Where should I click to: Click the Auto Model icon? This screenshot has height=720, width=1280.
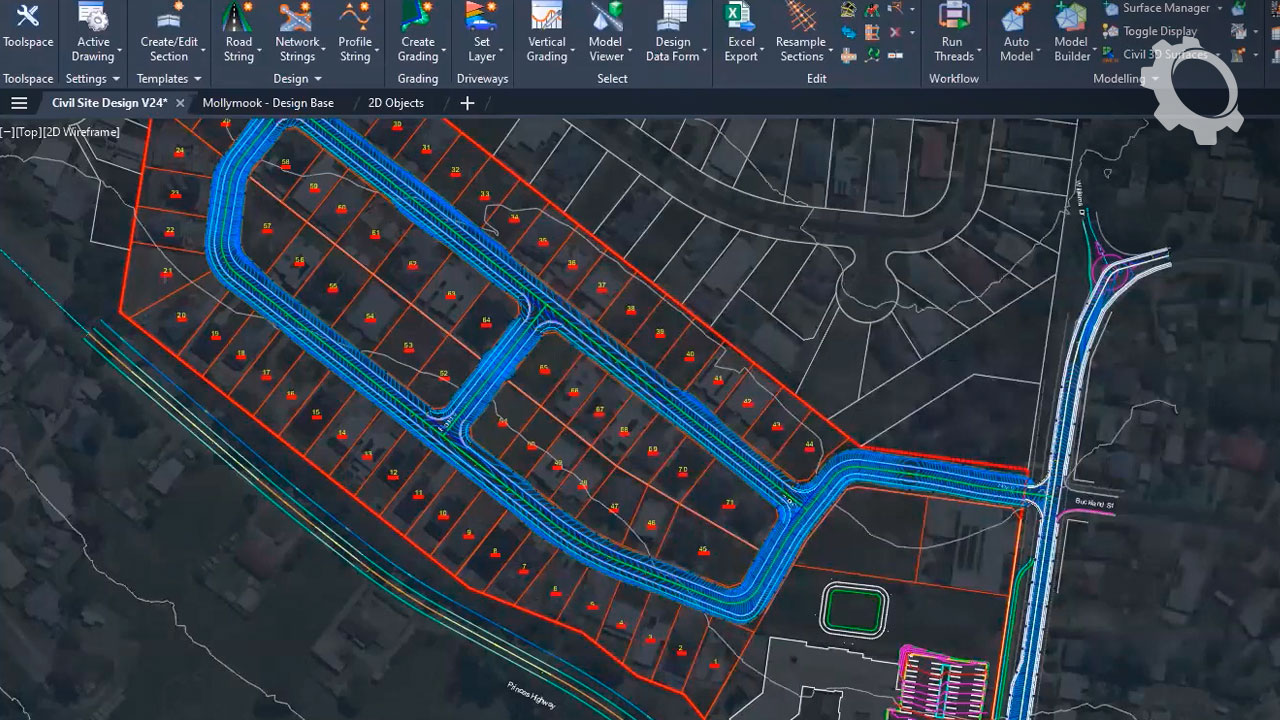(1016, 32)
